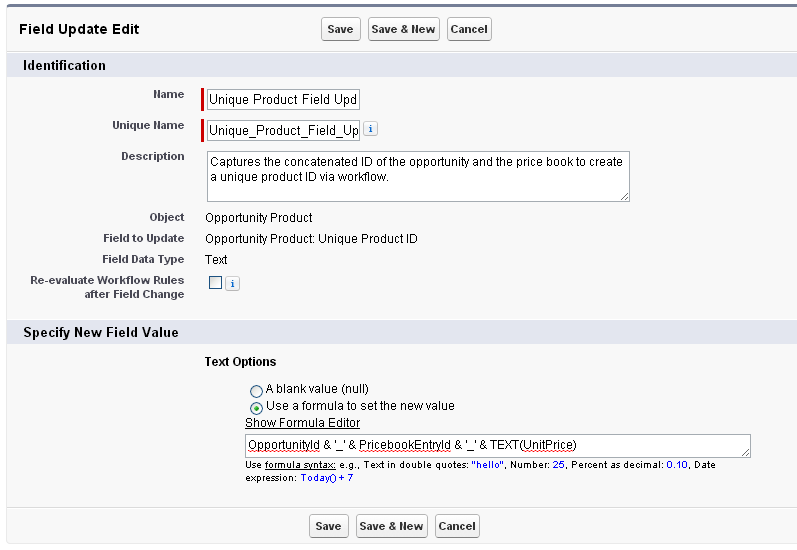This screenshot has width=797, height=550.
Task: Focus the Name text field
Action: (x=282, y=100)
